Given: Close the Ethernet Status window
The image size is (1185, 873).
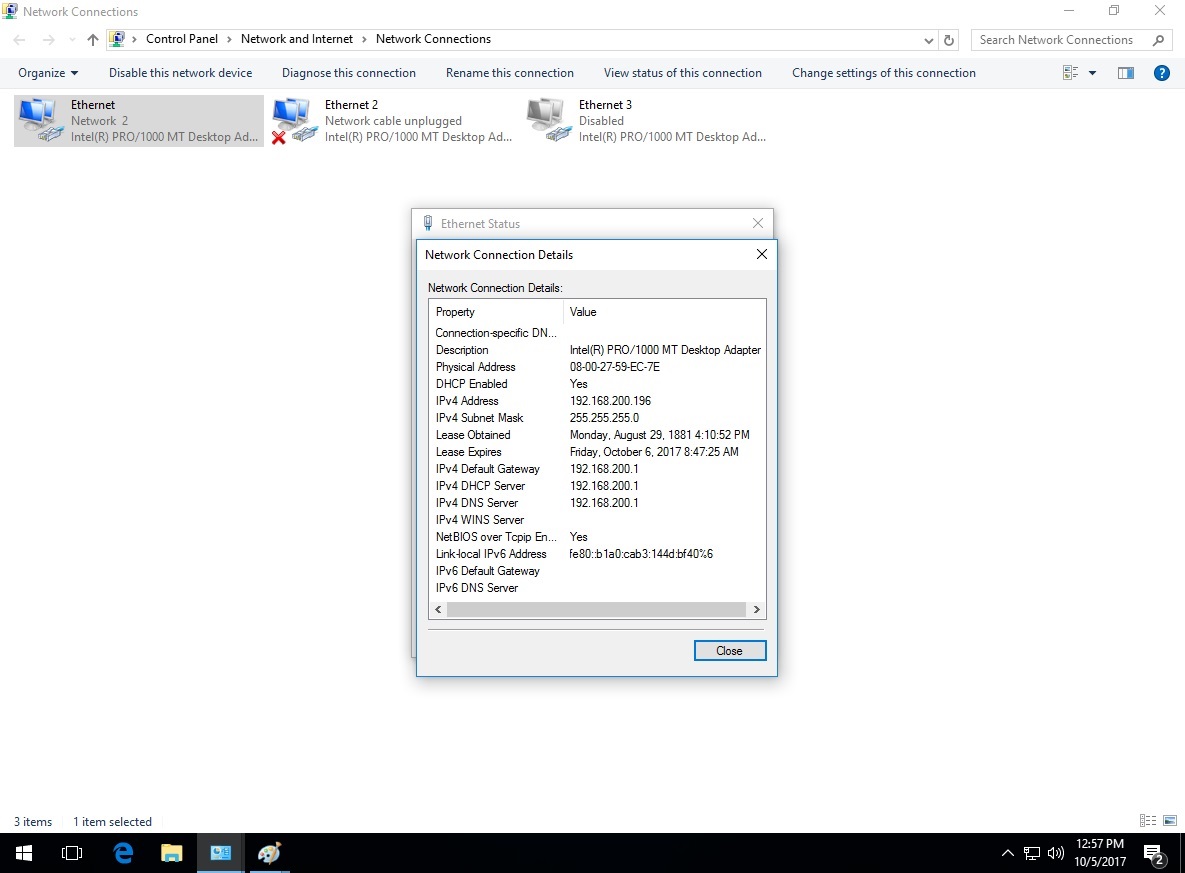Looking at the screenshot, I should click(x=757, y=223).
